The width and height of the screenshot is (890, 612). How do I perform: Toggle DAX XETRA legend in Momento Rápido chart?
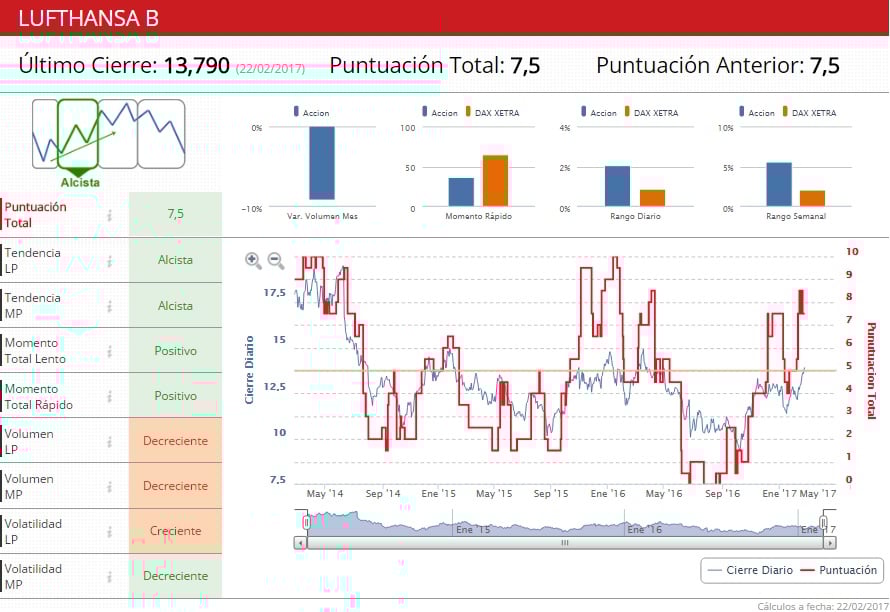[x=492, y=112]
